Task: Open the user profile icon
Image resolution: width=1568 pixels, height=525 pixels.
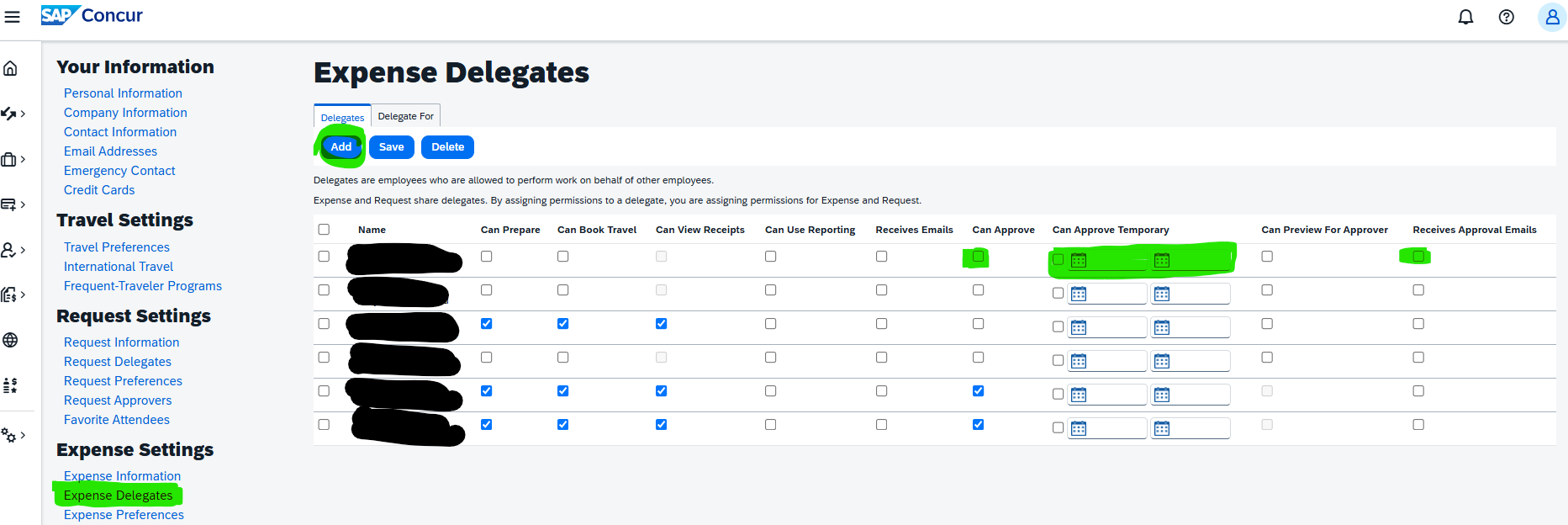Action: 1551,17
